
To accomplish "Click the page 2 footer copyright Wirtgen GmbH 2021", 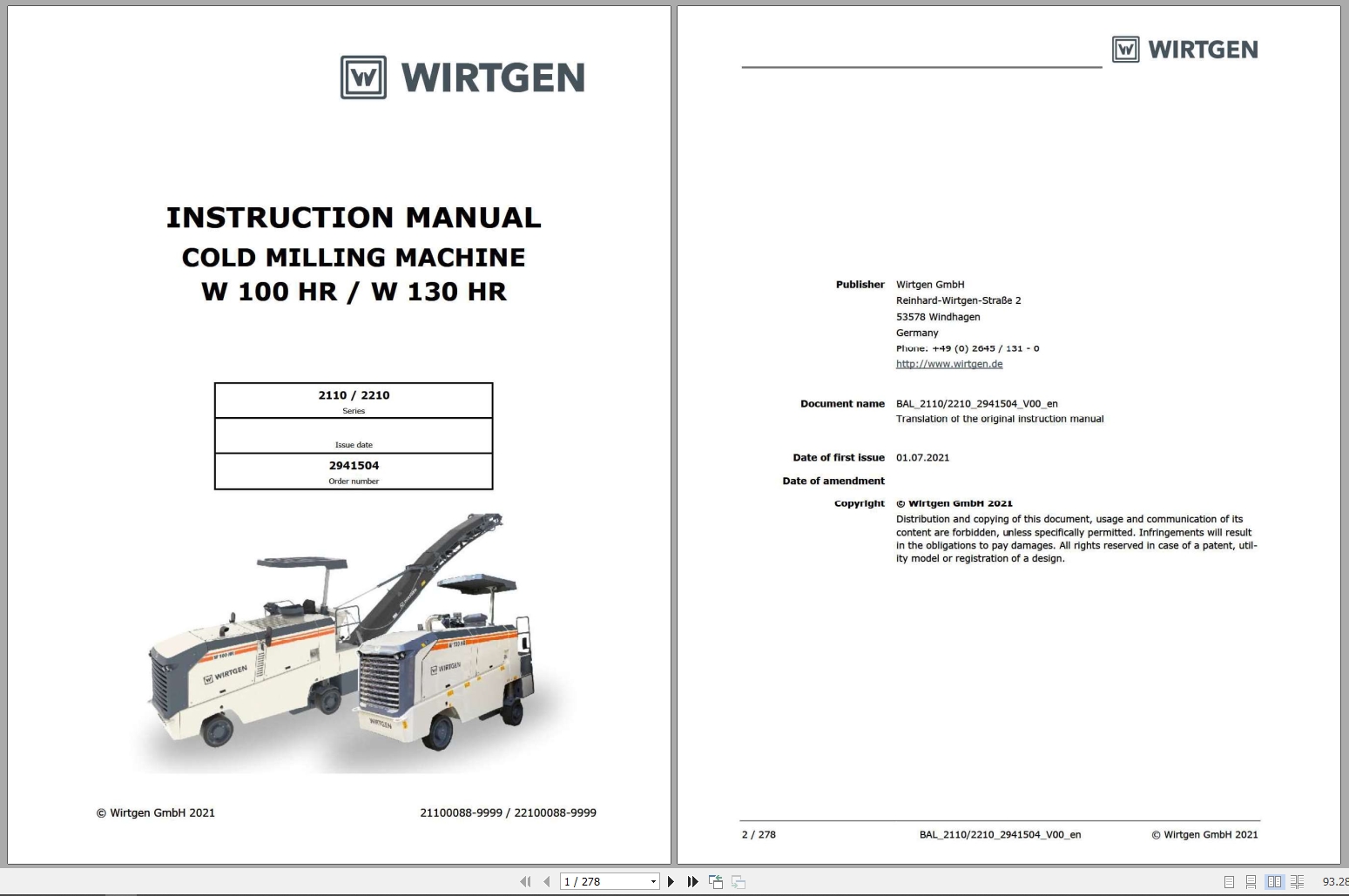I will pyautogui.click(x=1204, y=834).
